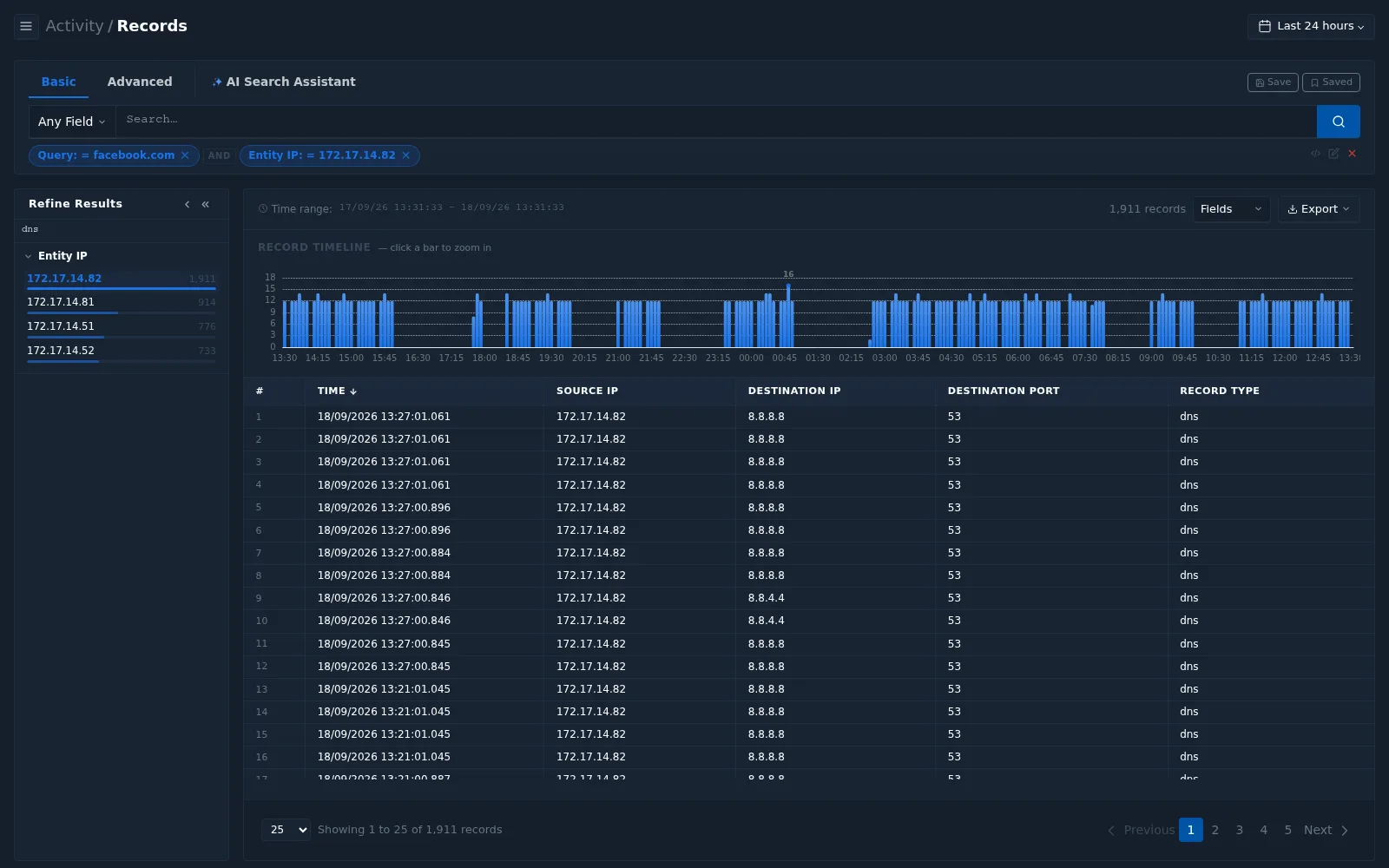This screenshot has height=868, width=1389.
Task: Open the hamburger navigation menu
Action: coord(26,26)
